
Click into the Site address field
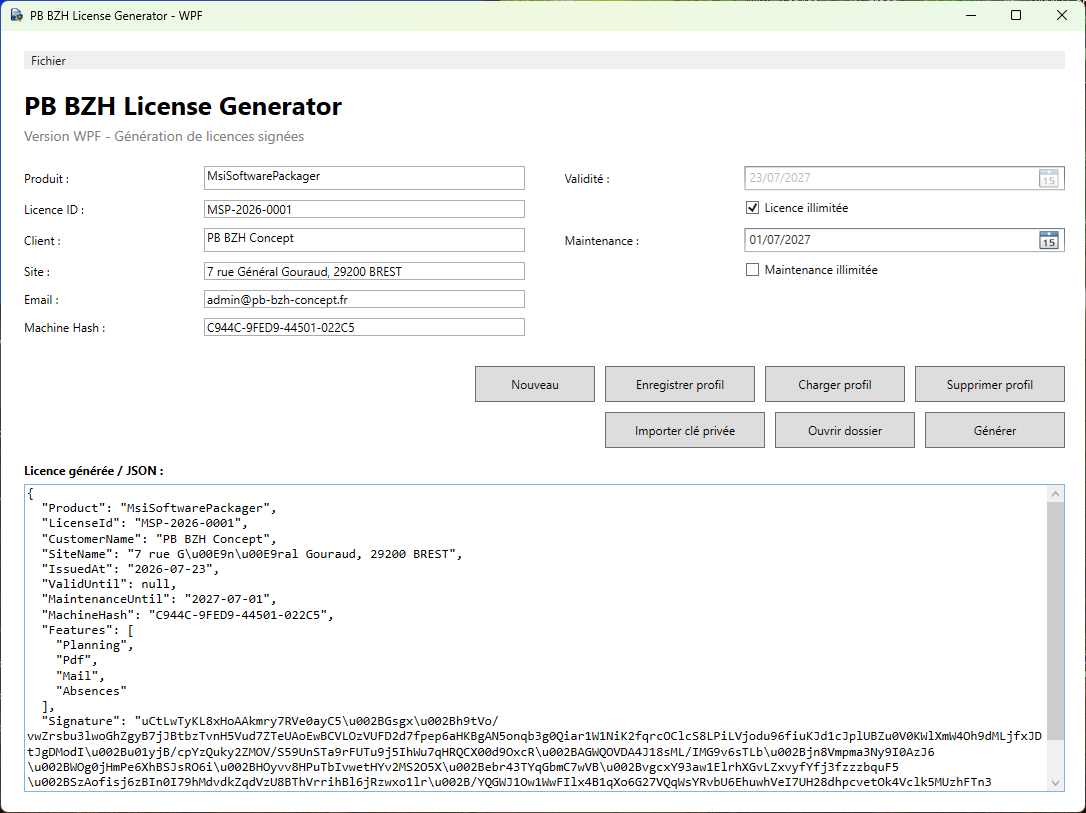coord(364,271)
